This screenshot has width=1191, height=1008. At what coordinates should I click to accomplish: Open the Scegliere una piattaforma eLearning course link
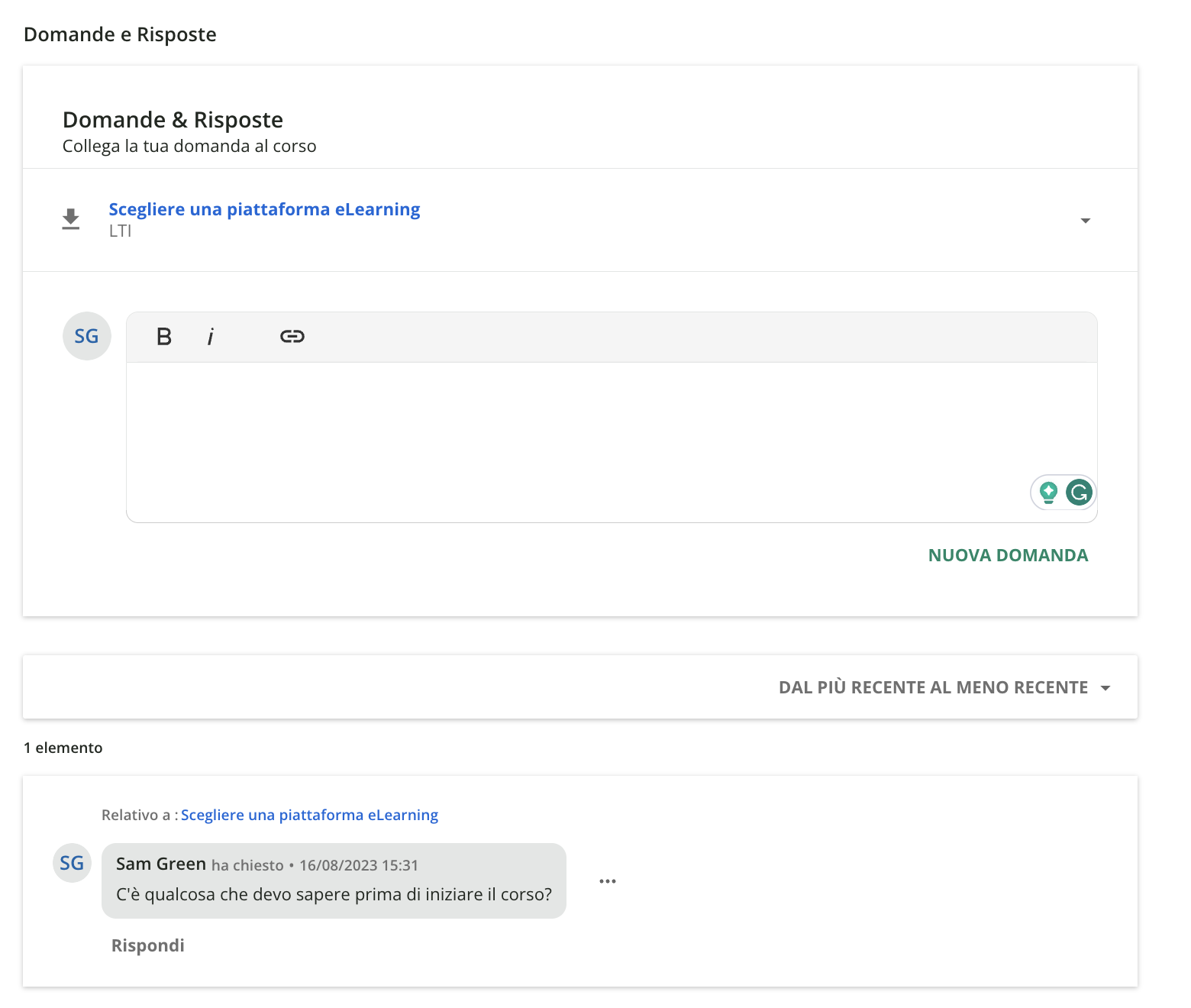pyautogui.click(x=264, y=208)
